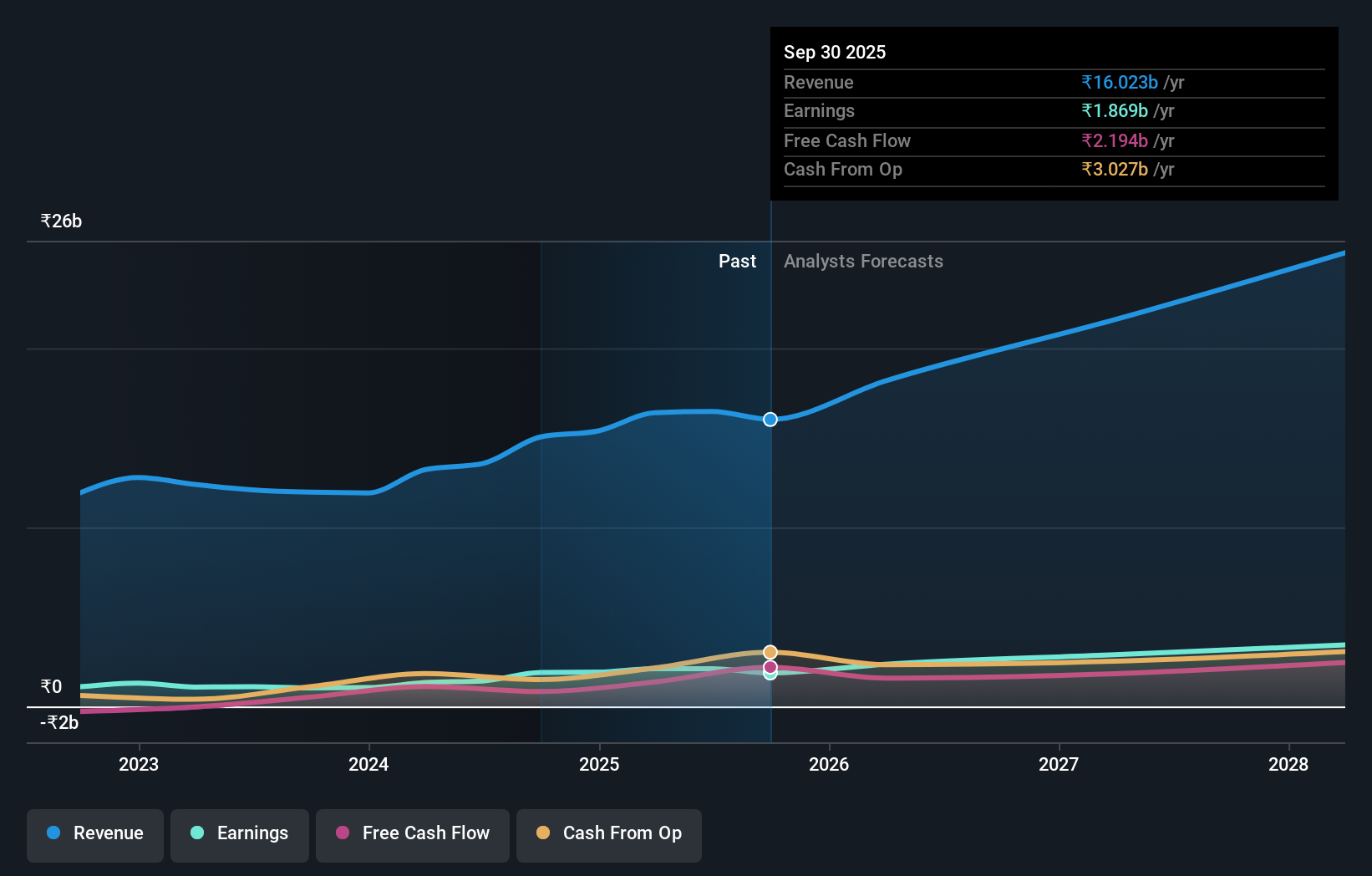Image resolution: width=1372 pixels, height=876 pixels.
Task: Click the pink Free Cash Flow legend dot
Action: point(343,833)
